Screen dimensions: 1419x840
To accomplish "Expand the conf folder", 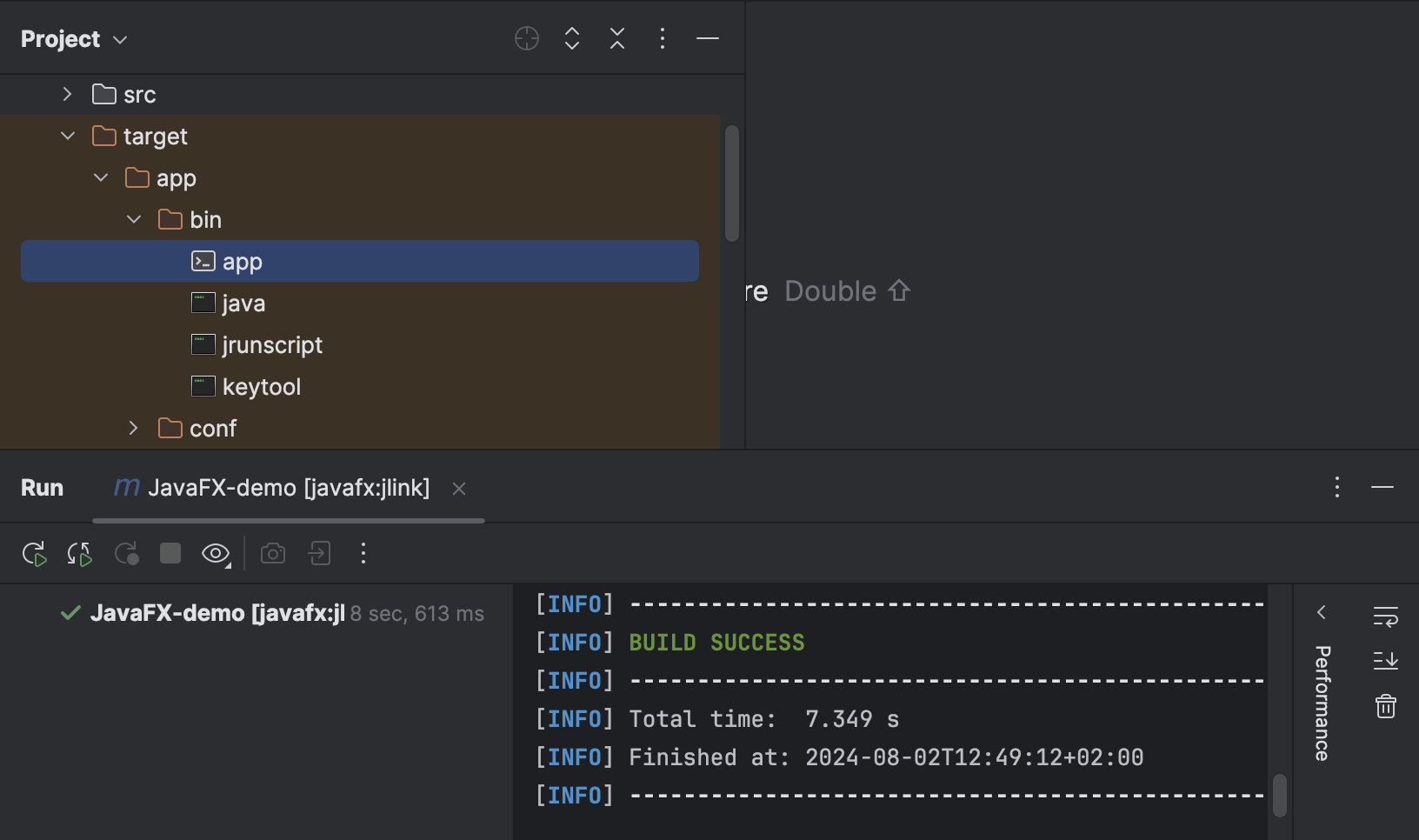I will coord(133,428).
